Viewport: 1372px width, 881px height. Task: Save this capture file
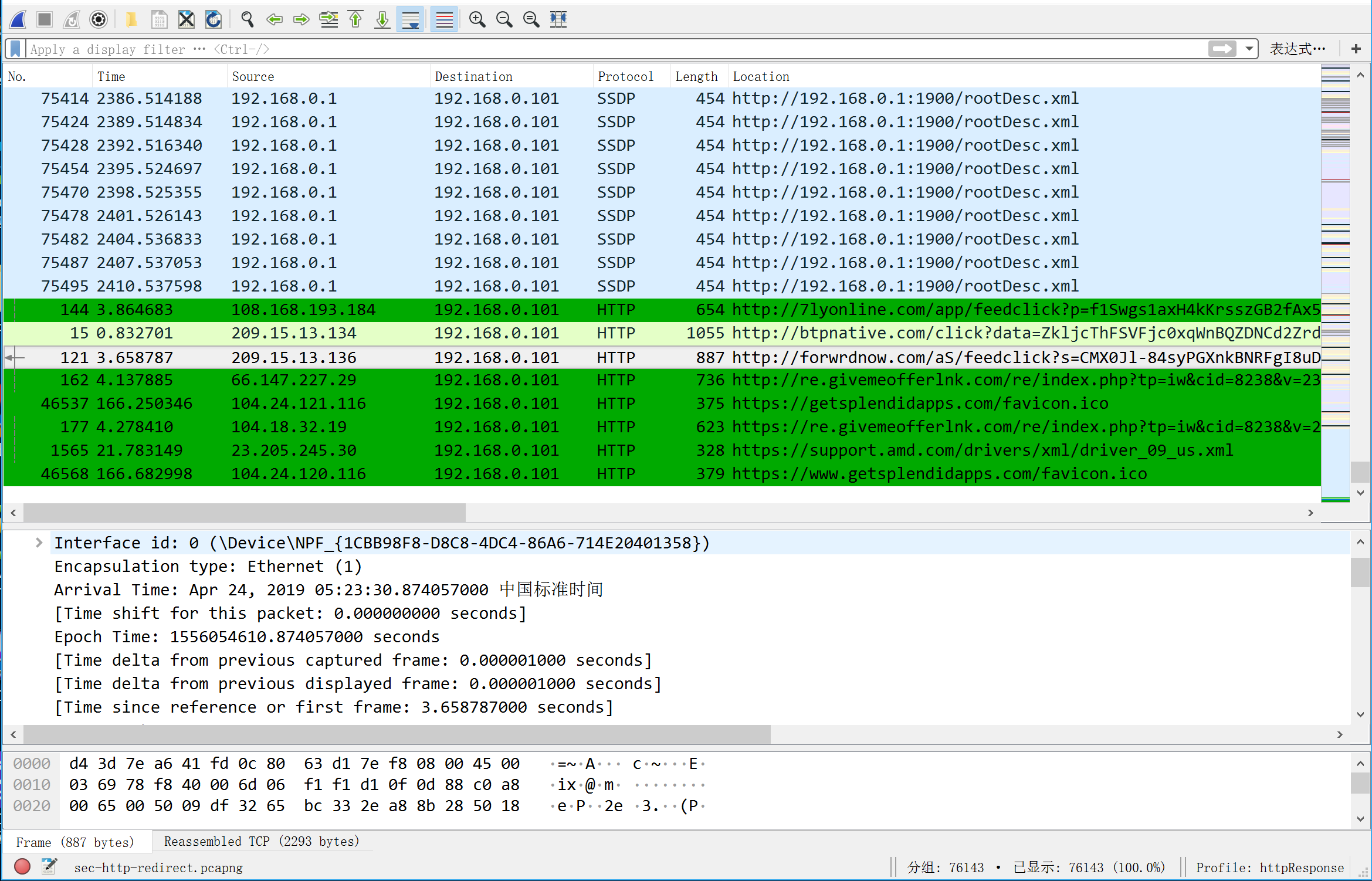(x=159, y=19)
